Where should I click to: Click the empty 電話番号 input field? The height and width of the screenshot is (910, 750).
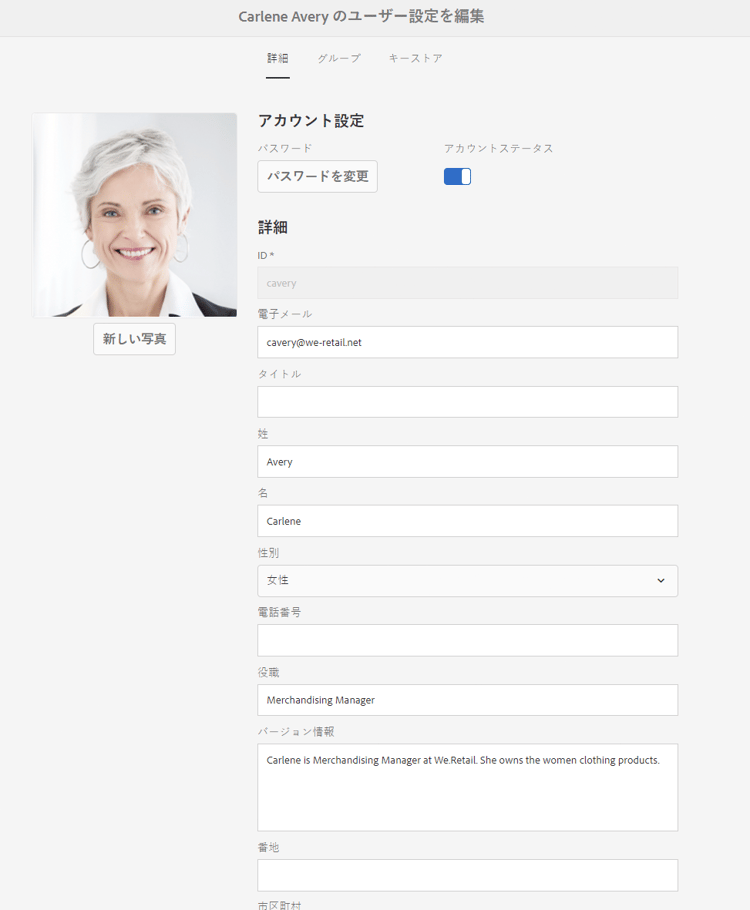coord(468,641)
